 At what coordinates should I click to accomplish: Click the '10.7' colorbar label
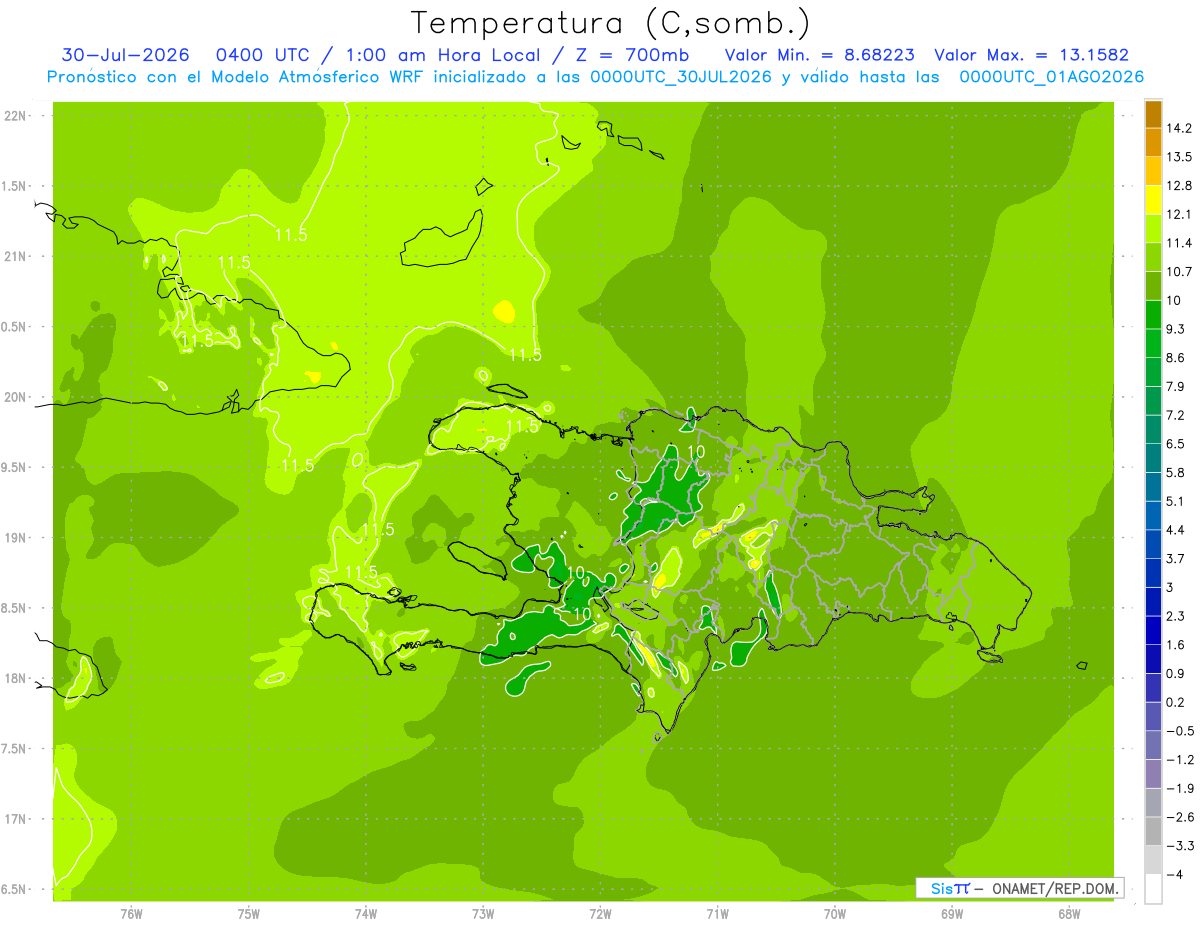(1179, 272)
